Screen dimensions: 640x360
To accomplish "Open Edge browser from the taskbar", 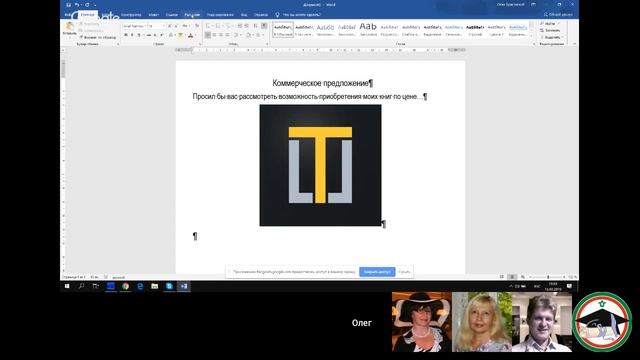I will pos(140,286).
